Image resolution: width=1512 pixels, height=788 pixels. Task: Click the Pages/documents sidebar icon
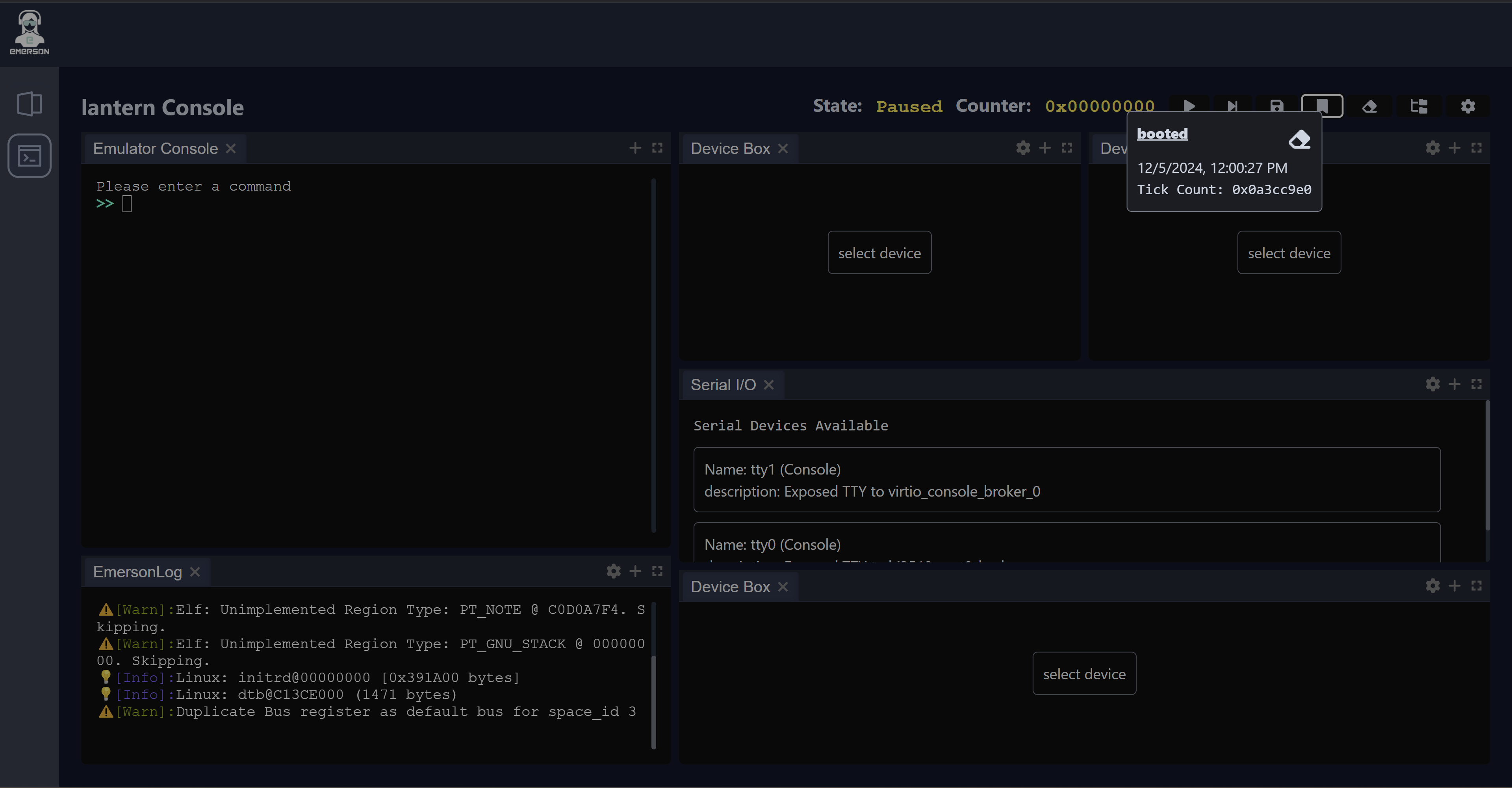coord(30,103)
